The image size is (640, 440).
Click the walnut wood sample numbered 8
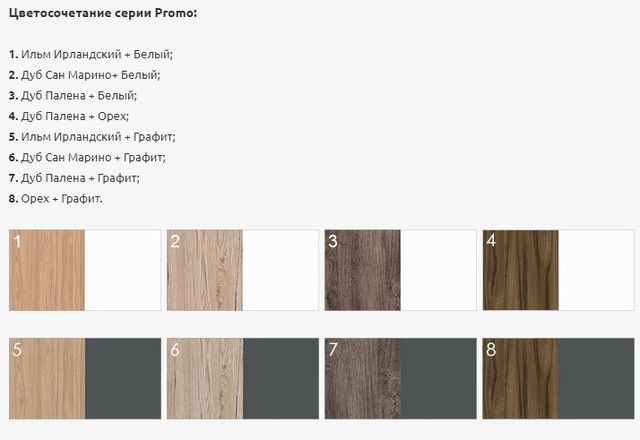[521, 378]
